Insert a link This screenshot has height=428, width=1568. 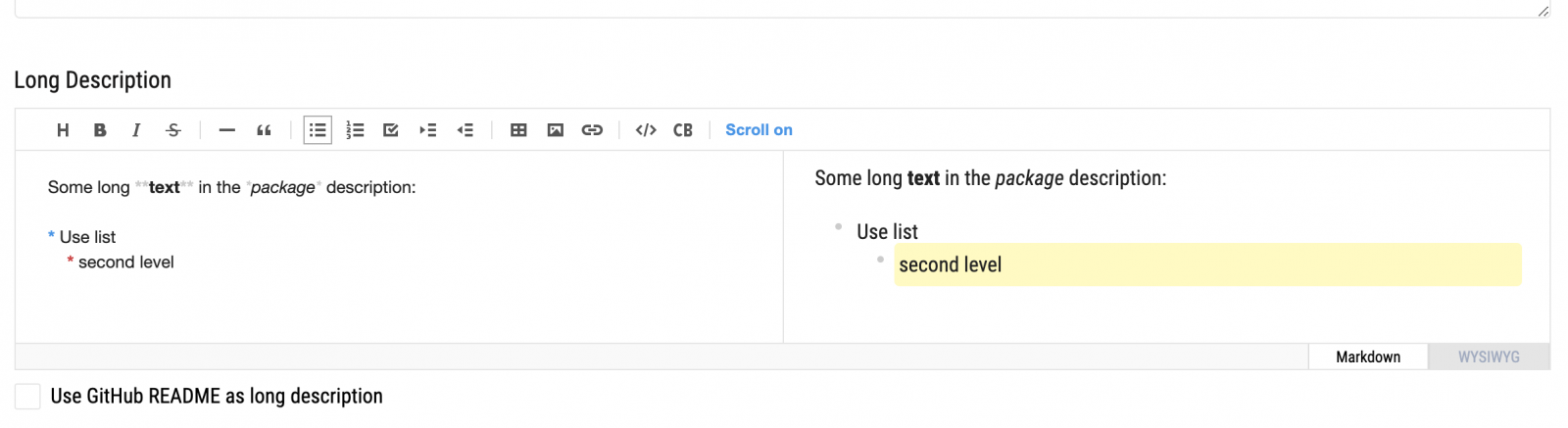click(592, 130)
